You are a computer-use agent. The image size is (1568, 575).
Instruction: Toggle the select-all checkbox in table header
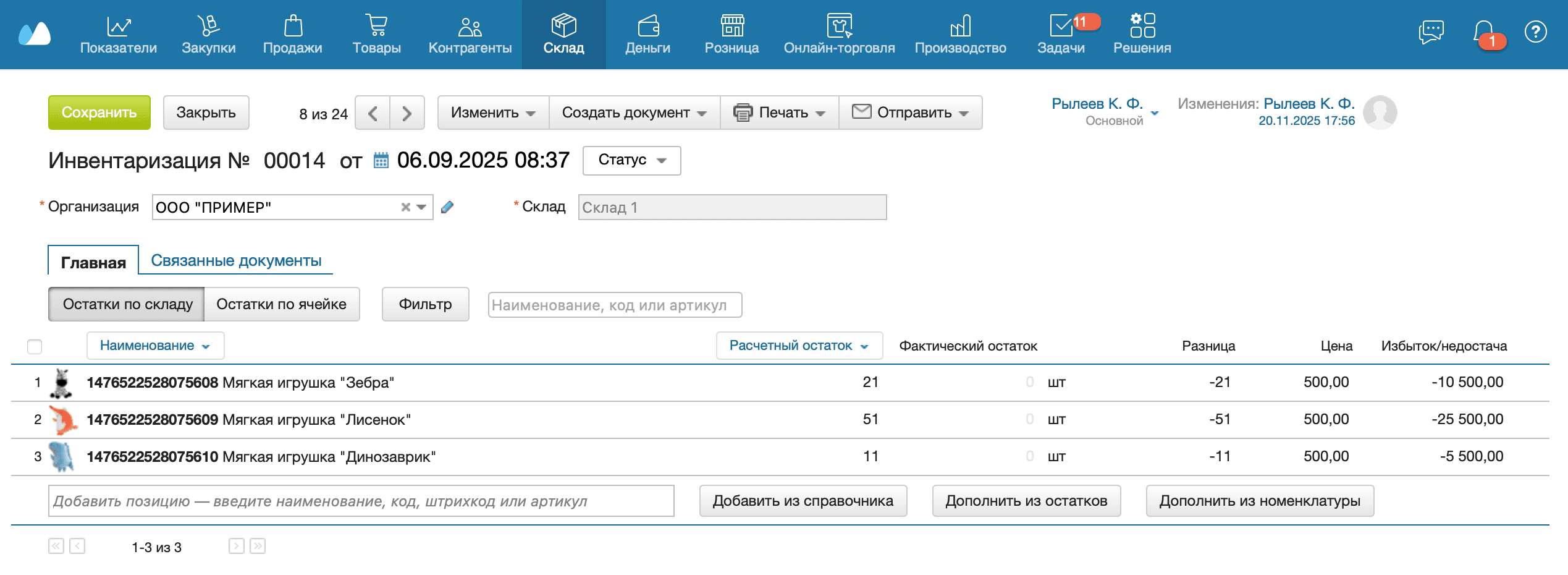point(35,346)
